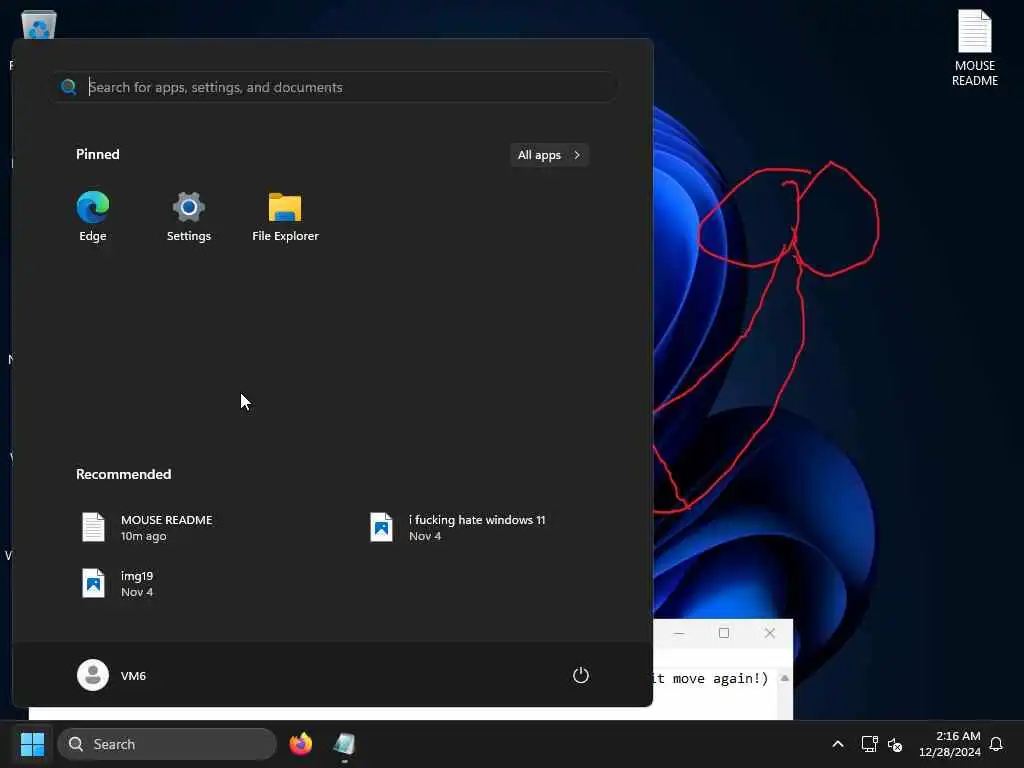Switch to the Notepad taskbar app
Image resolution: width=1024 pixels, height=768 pixels.
click(x=344, y=744)
